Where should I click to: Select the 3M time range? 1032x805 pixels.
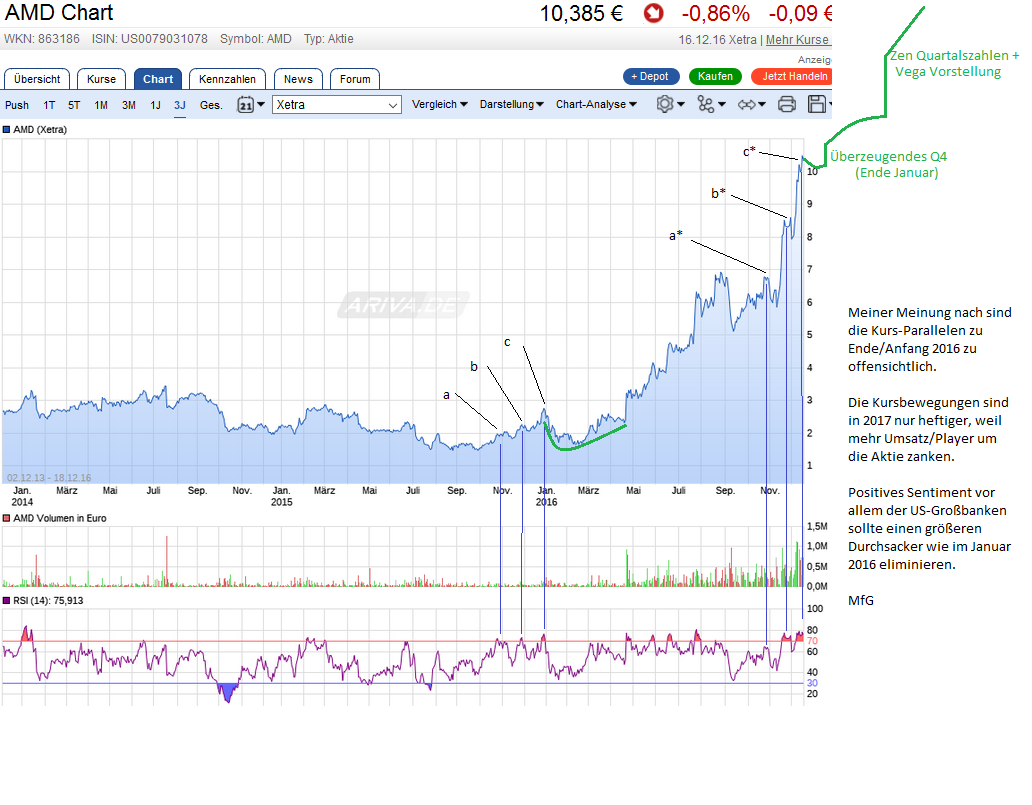pos(129,105)
